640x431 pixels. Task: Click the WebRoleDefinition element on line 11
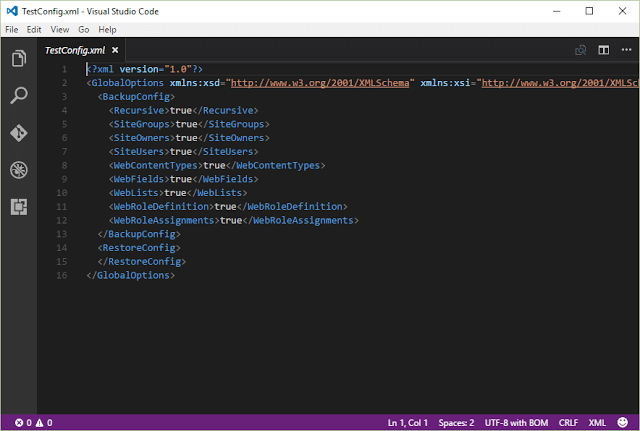[228, 207]
